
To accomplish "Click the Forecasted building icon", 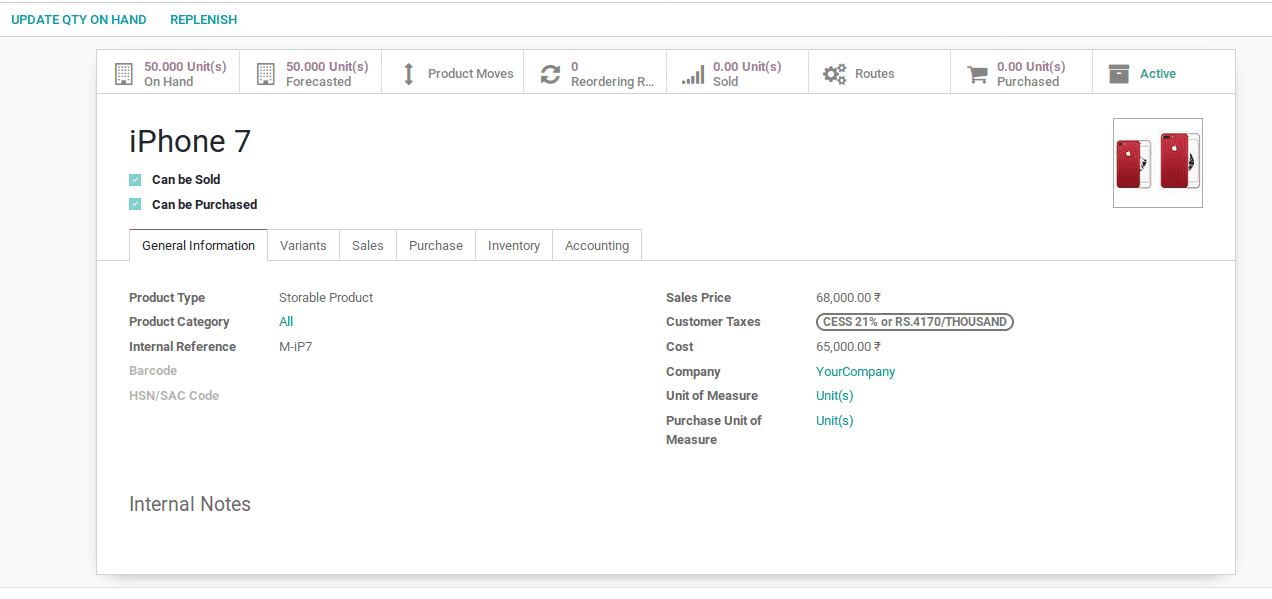I will coord(265,74).
